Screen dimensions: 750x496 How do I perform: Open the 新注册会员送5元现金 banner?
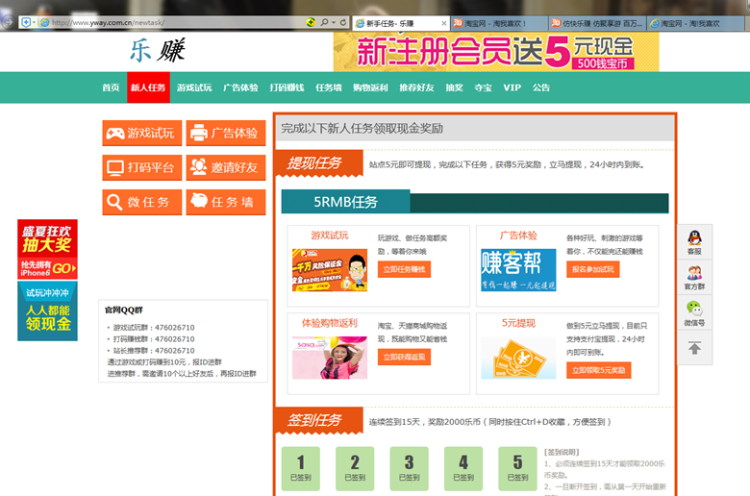tap(496, 52)
